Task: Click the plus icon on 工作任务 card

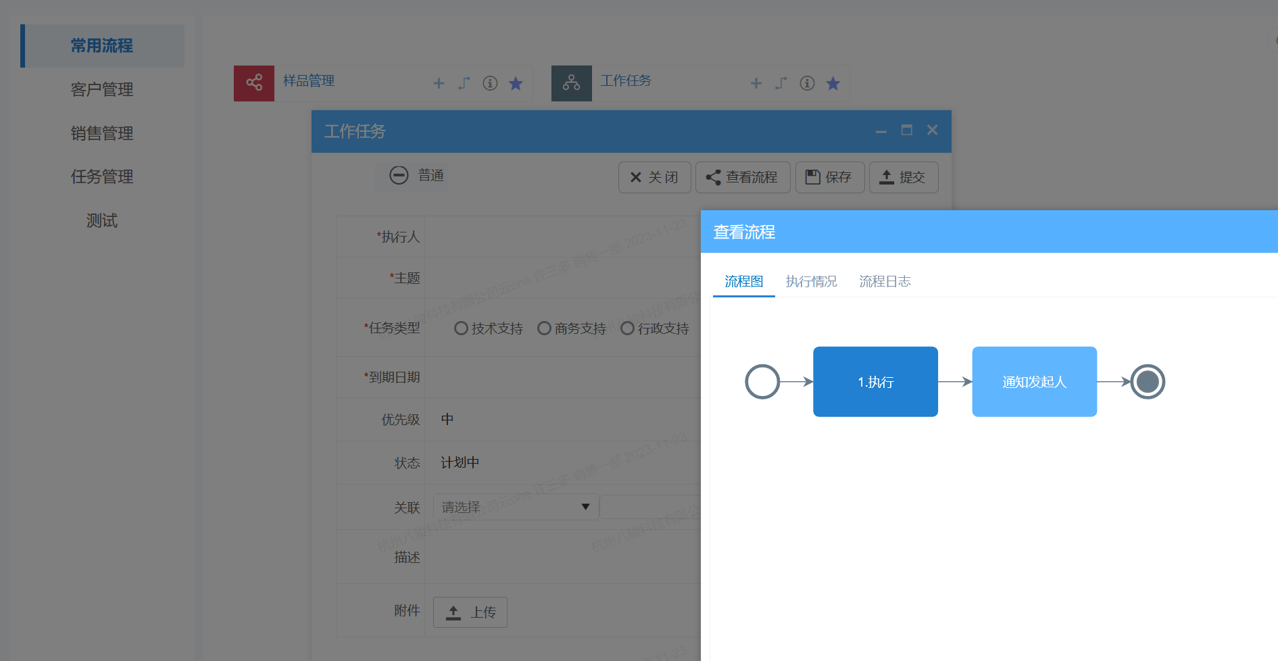Action: 756,83
